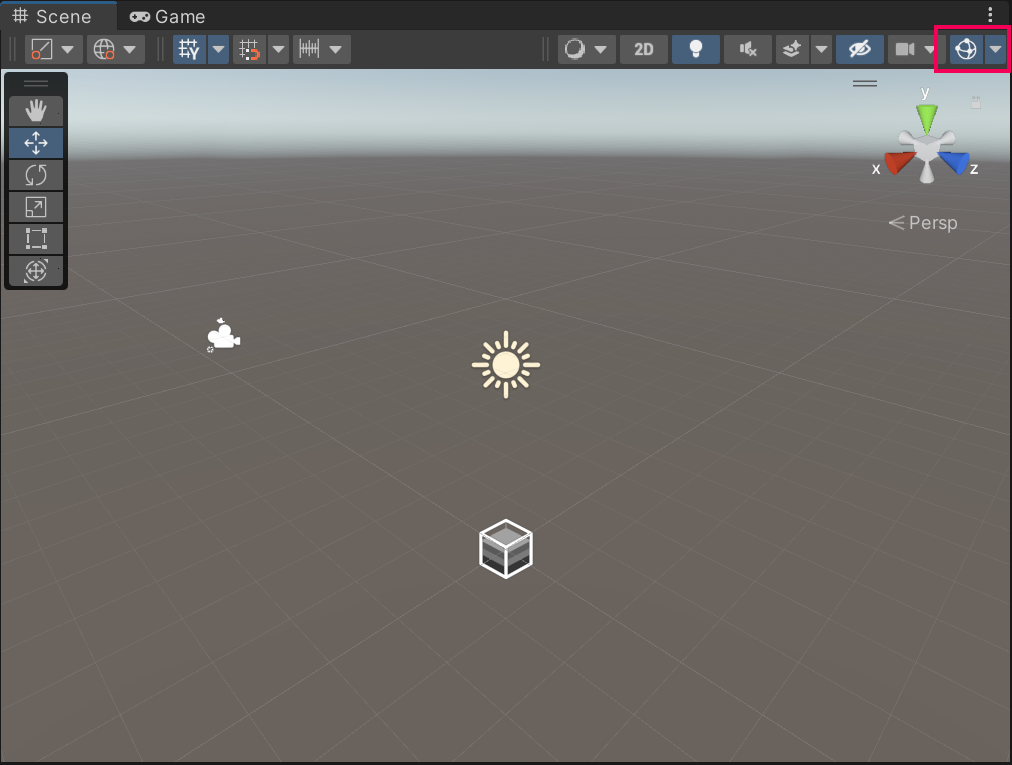This screenshot has width=1012, height=765.
Task: Click the green Y axis cone on the orientation gizmo
Action: pos(927,118)
